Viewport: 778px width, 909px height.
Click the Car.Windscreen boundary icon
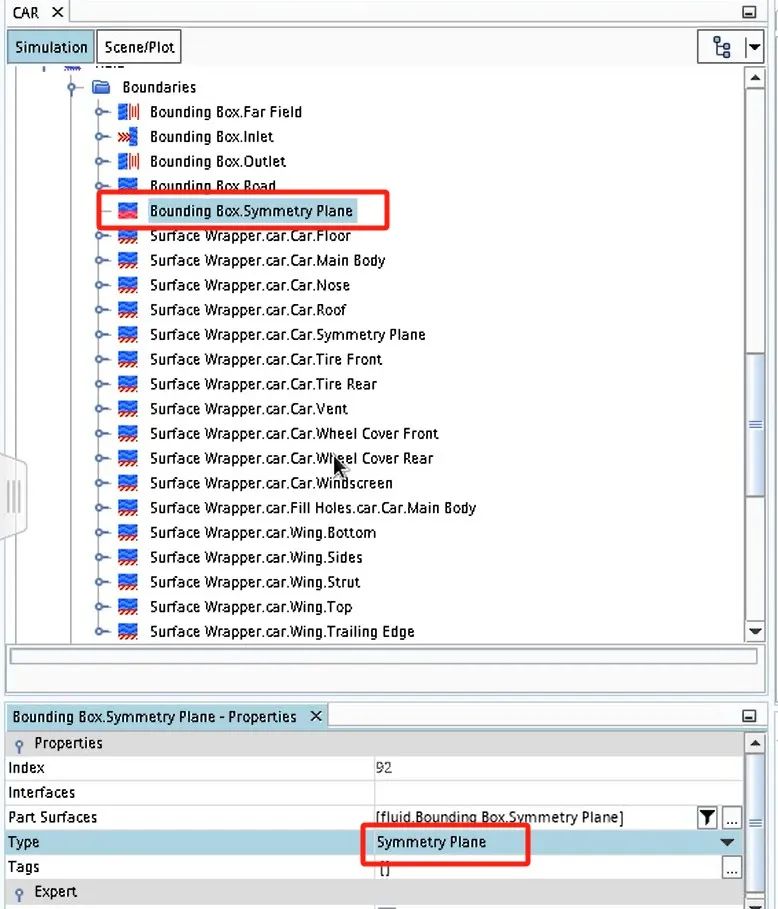point(128,483)
